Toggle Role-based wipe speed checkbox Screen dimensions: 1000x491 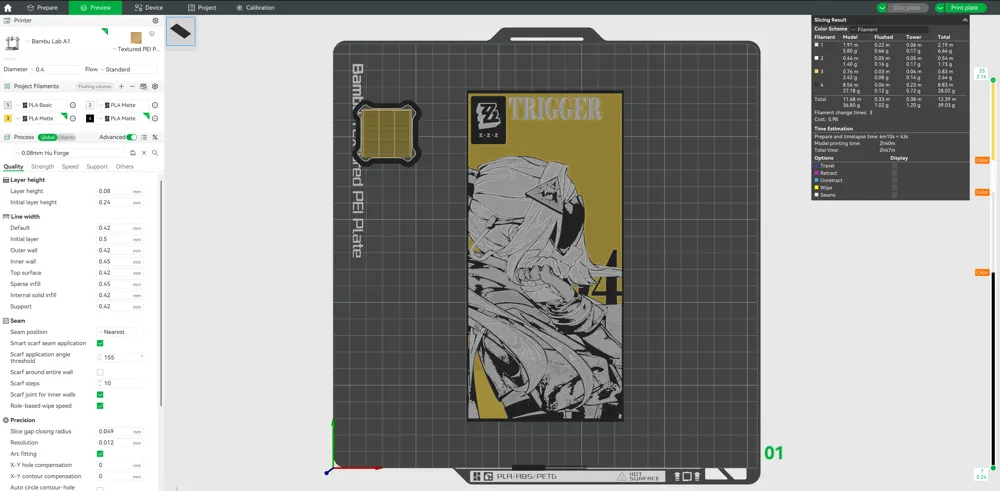coord(100,406)
